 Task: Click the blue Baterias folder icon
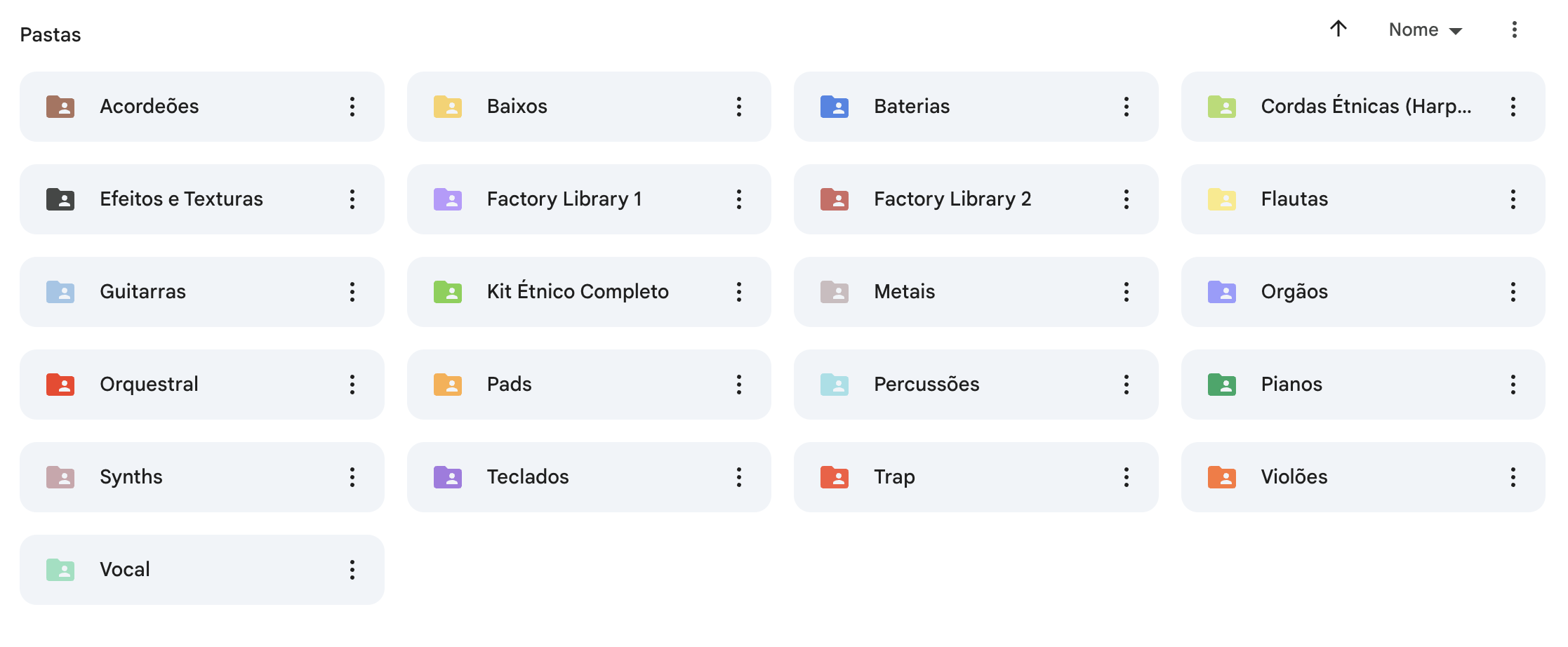pos(834,107)
